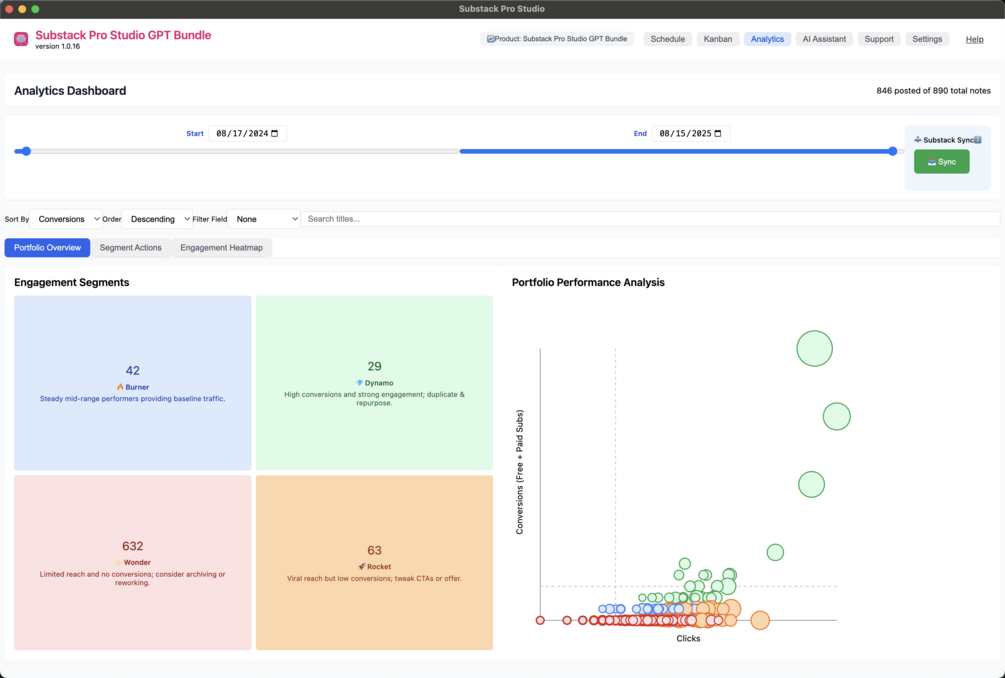Screen dimensions: 1005x678
Task: Open the Sort By Conversions dropdown
Action: 66,219
